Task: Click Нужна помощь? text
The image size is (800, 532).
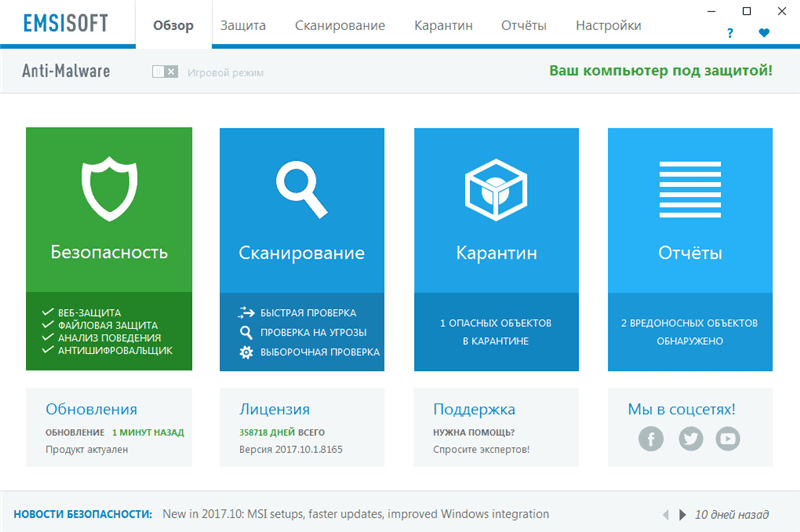Action: tap(473, 433)
